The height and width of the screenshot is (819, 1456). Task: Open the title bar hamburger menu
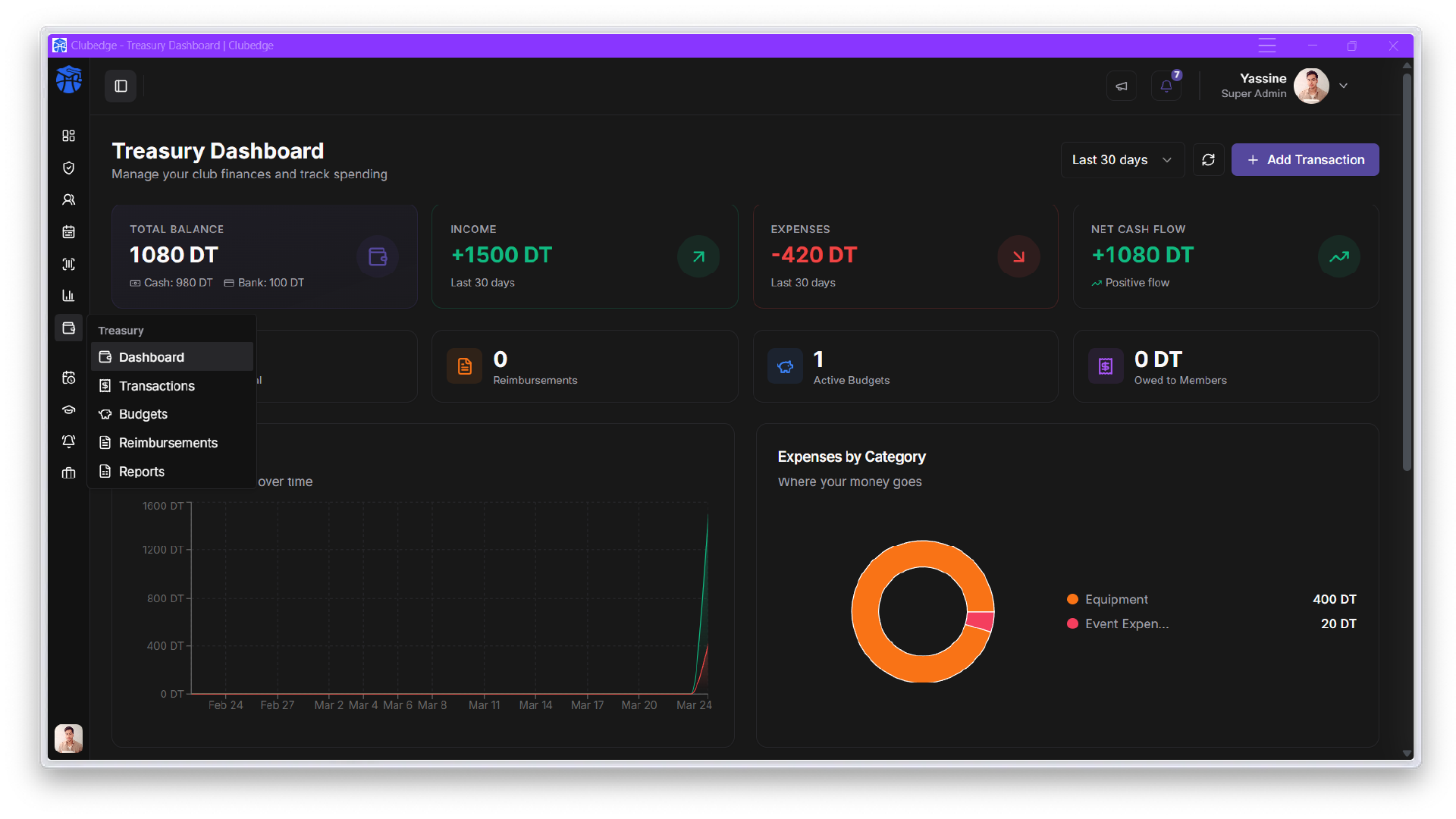click(x=1267, y=45)
